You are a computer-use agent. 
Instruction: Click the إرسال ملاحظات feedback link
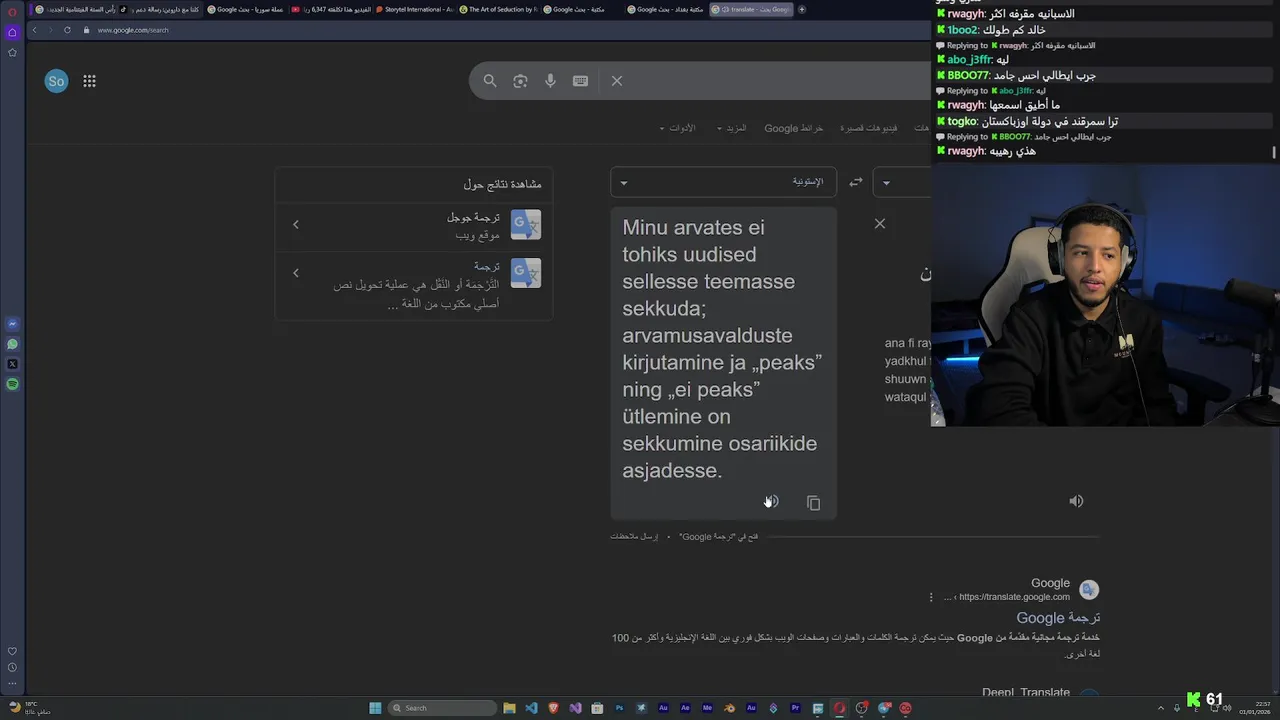click(634, 537)
